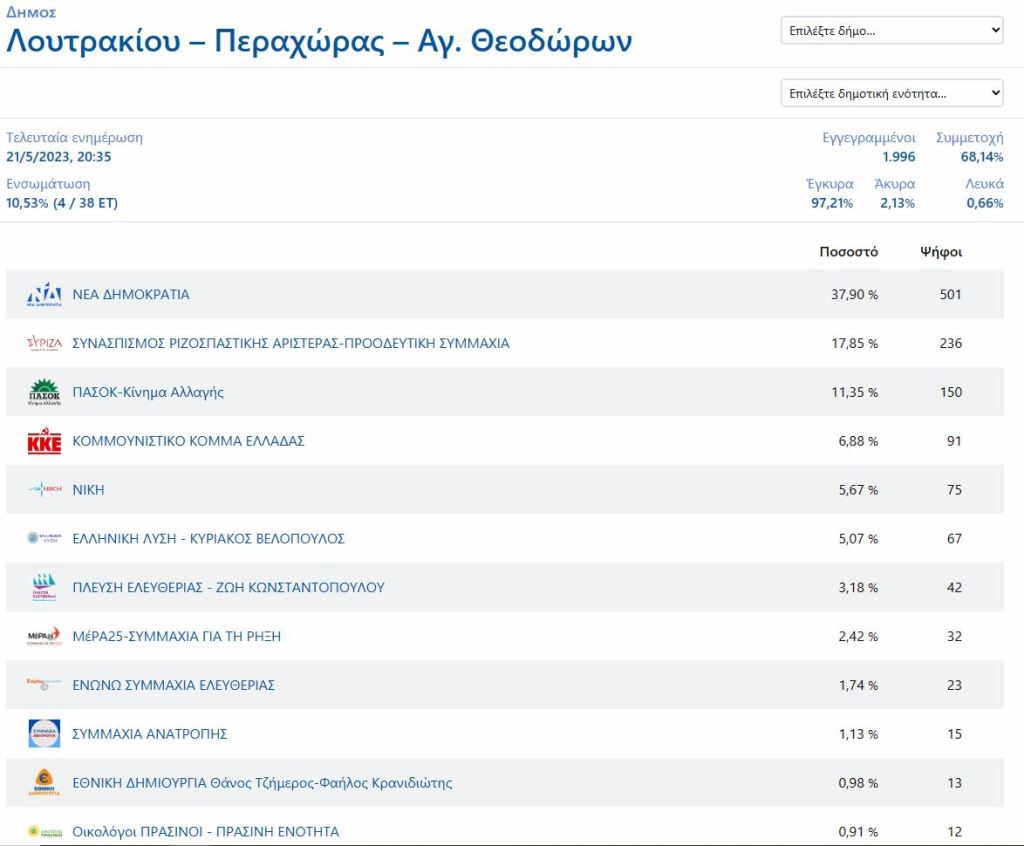This screenshot has width=1024, height=846.
Task: Open the 'Επιλέξτε δημοτική ενότητα...' dropdown
Action: point(891,94)
